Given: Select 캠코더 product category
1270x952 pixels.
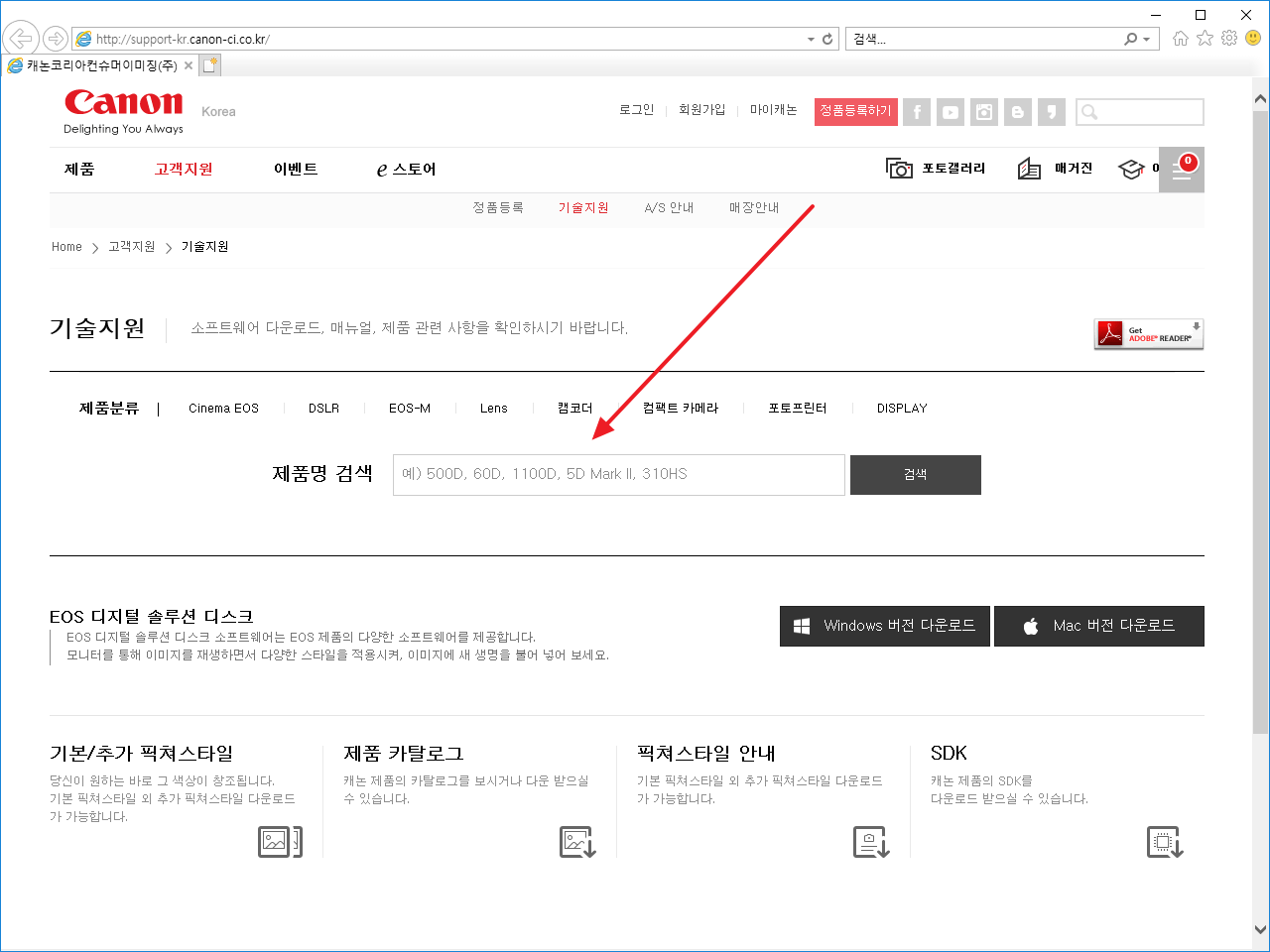Looking at the screenshot, I should coord(575,409).
